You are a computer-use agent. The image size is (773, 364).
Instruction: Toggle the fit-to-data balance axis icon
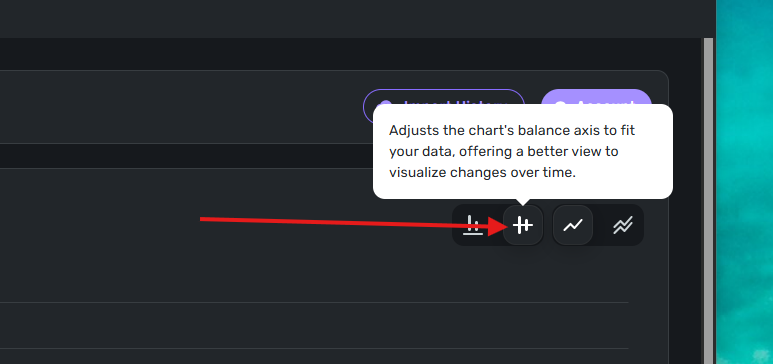click(523, 225)
